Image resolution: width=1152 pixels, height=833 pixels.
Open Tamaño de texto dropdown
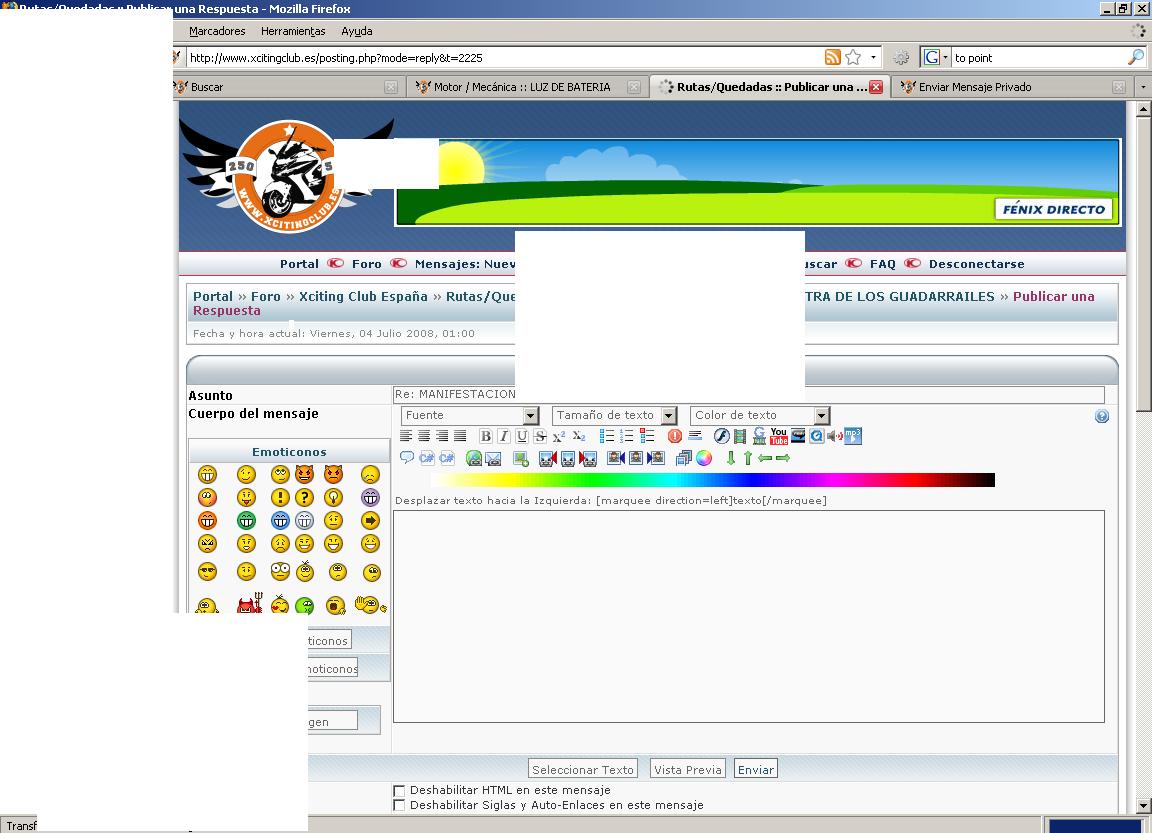(x=614, y=416)
